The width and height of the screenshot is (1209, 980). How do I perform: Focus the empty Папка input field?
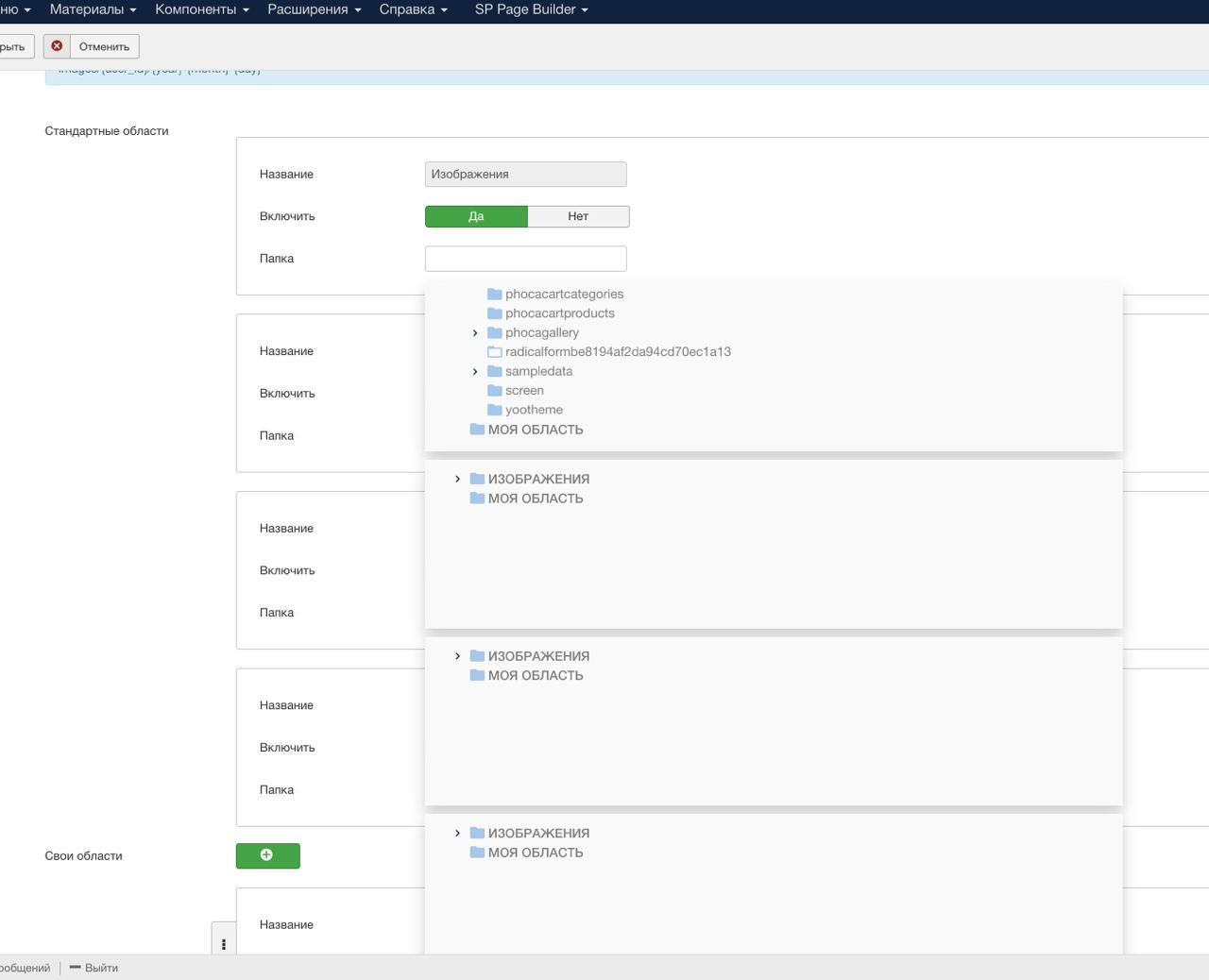pyautogui.click(x=525, y=259)
